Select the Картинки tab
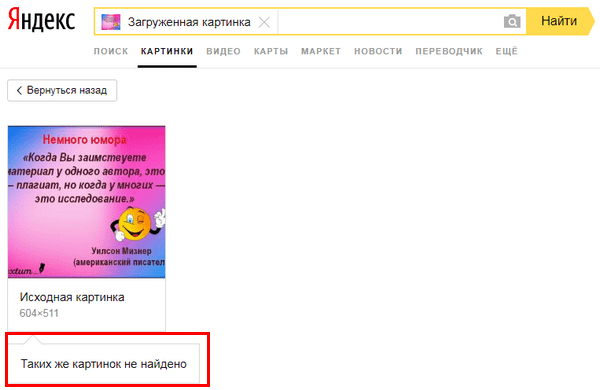The height and width of the screenshot is (390, 600). (167, 51)
